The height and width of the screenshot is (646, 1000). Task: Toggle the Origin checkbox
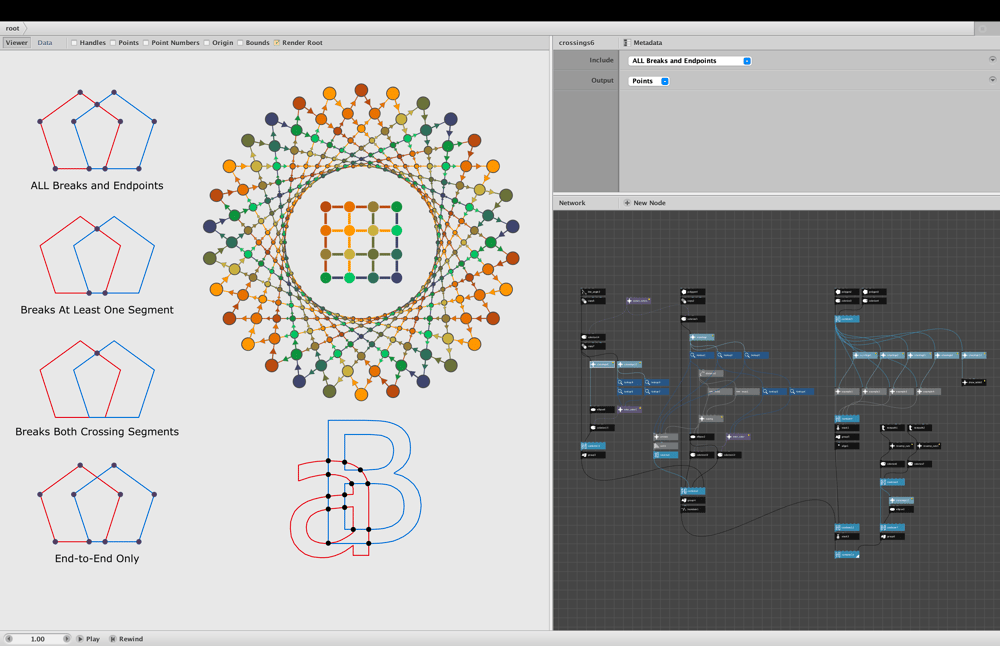coord(207,43)
